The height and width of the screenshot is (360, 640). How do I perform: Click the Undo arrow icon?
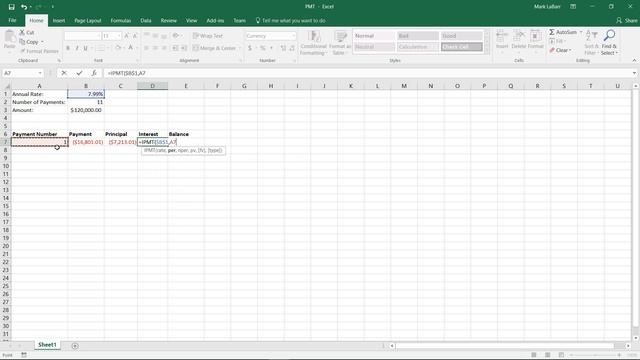tap(24, 7)
